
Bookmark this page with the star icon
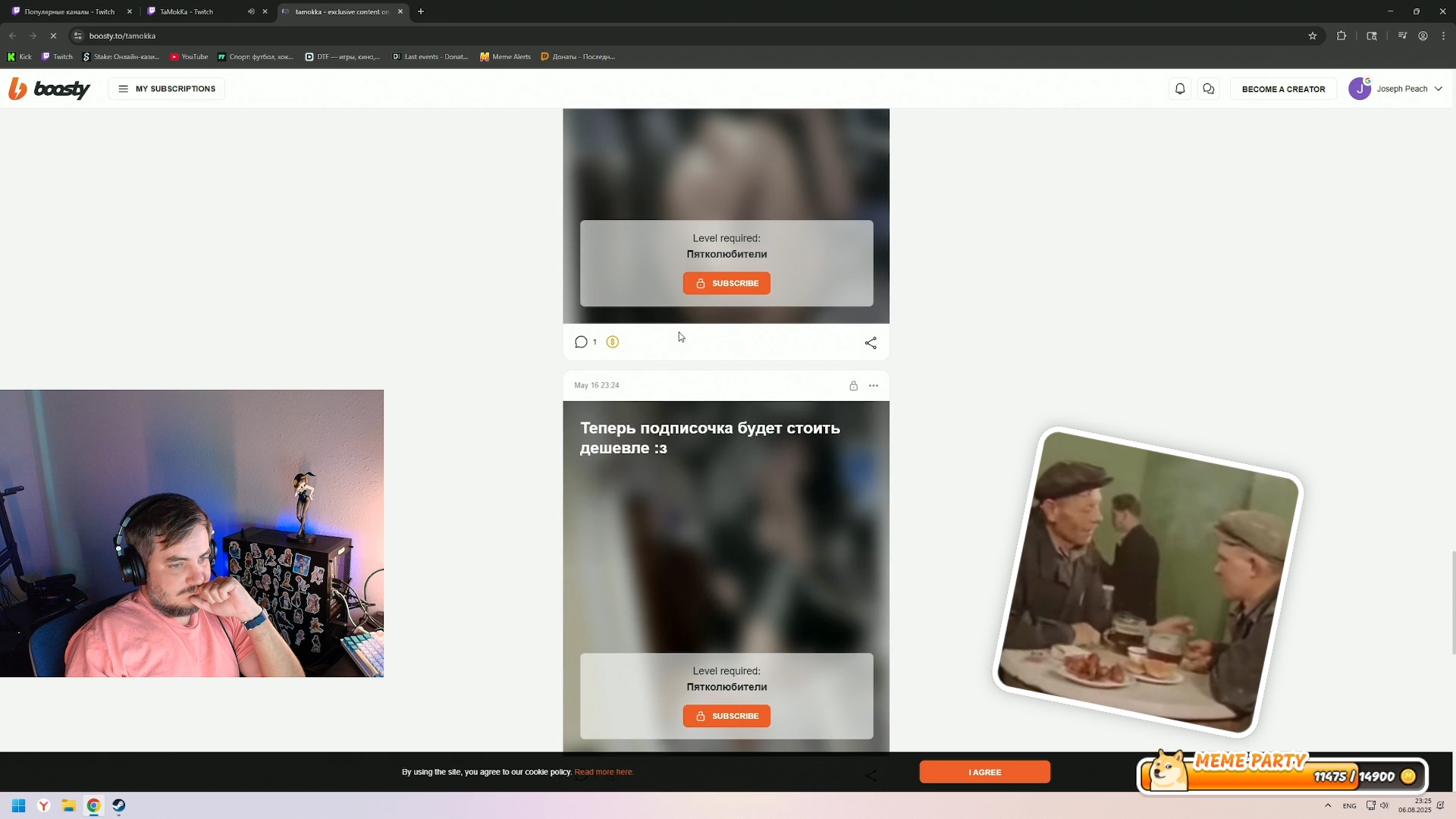point(1313,36)
